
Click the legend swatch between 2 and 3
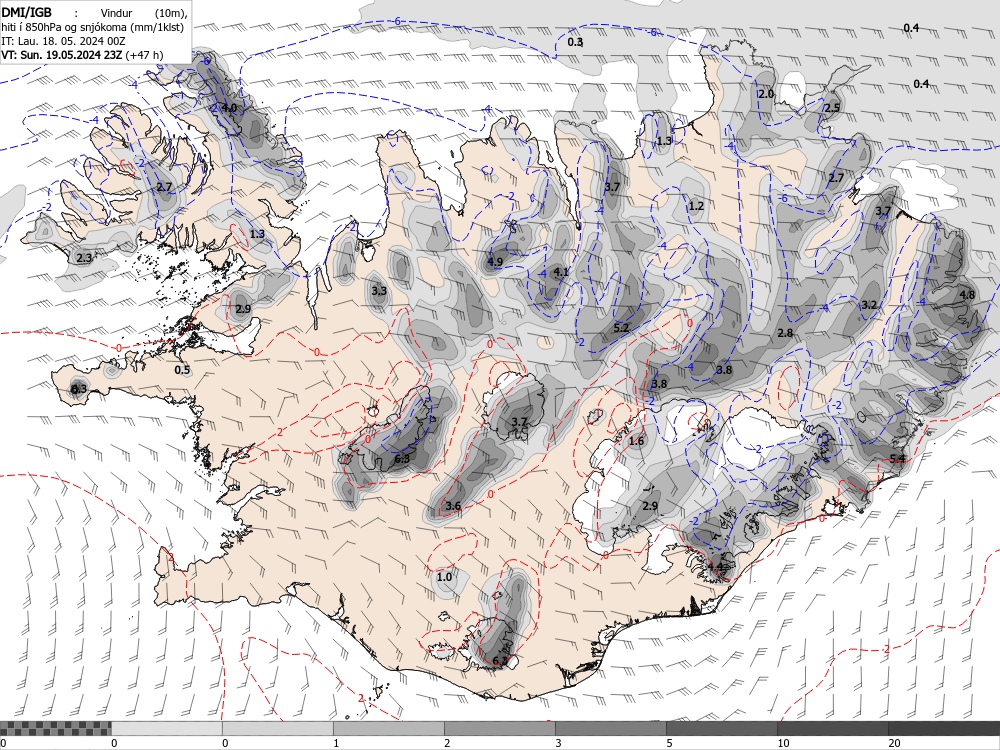point(499,728)
